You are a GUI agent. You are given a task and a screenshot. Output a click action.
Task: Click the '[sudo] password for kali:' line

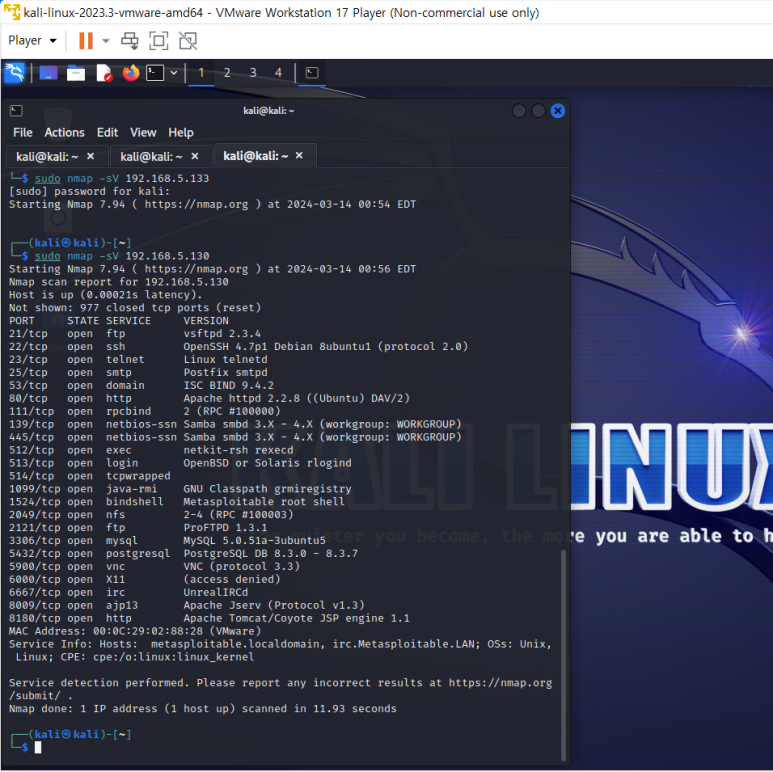(x=89, y=191)
